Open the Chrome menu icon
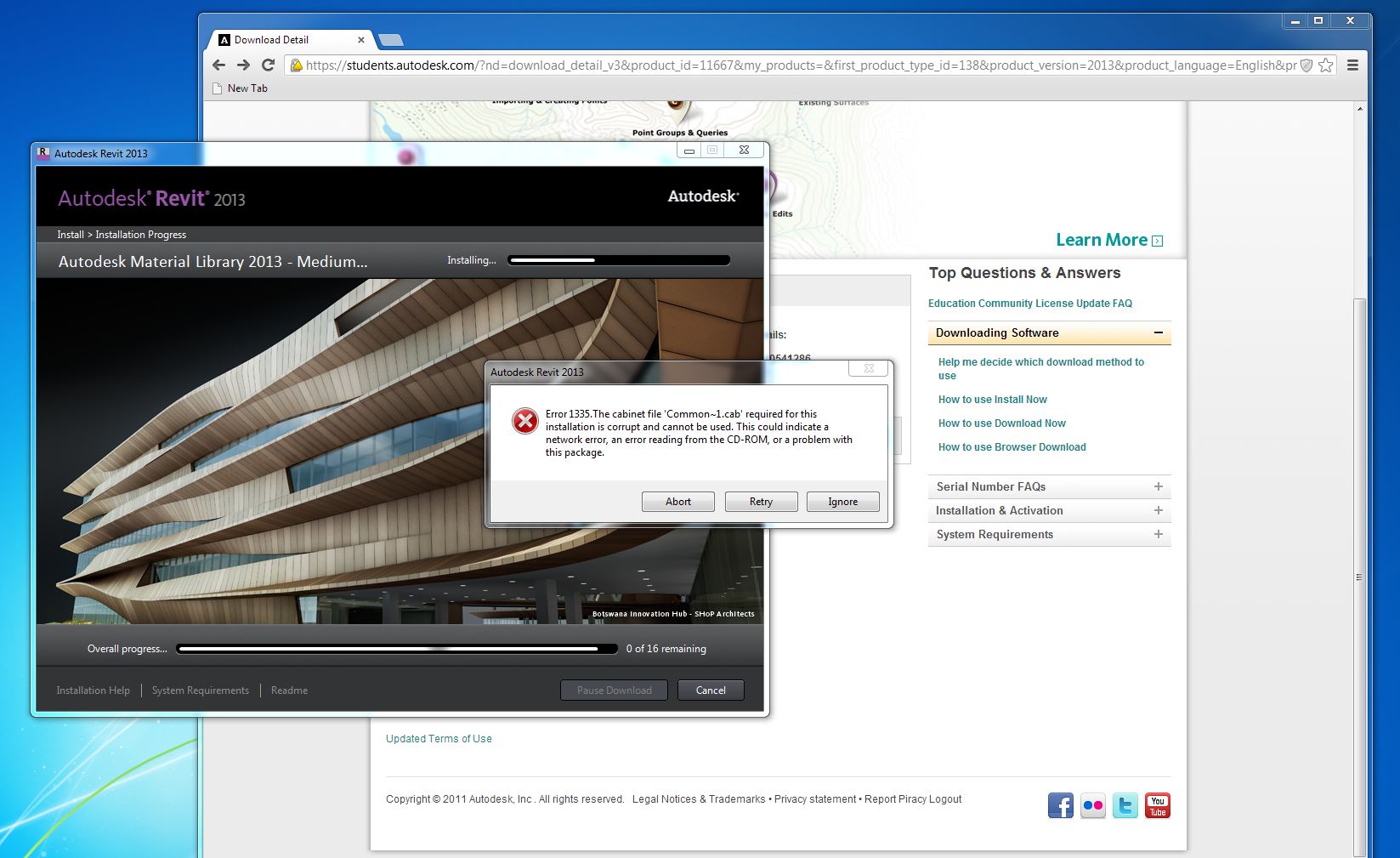The height and width of the screenshot is (858, 1400). pyautogui.click(x=1352, y=65)
